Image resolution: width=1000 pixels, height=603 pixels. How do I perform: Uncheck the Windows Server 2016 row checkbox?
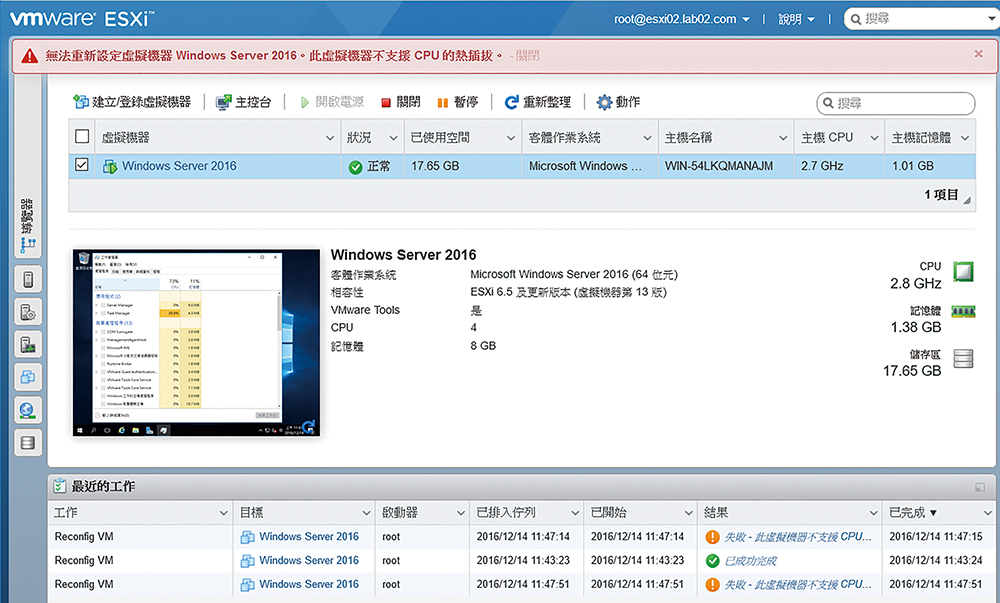tap(82, 165)
